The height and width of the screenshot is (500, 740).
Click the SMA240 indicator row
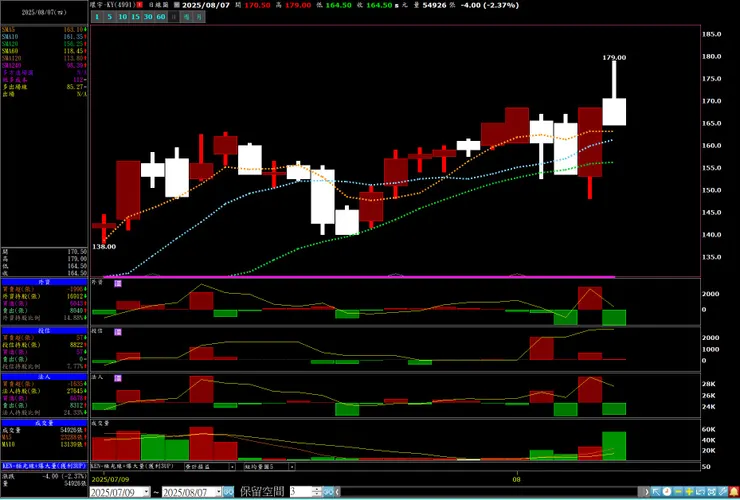click(44, 65)
